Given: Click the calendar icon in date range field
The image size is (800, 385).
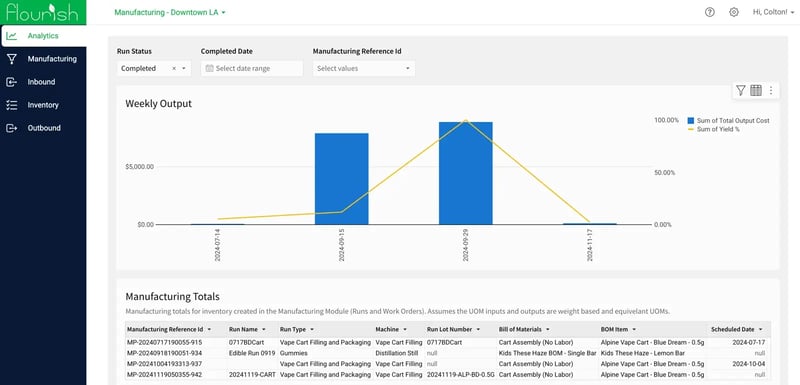Looking at the screenshot, I should click(209, 68).
